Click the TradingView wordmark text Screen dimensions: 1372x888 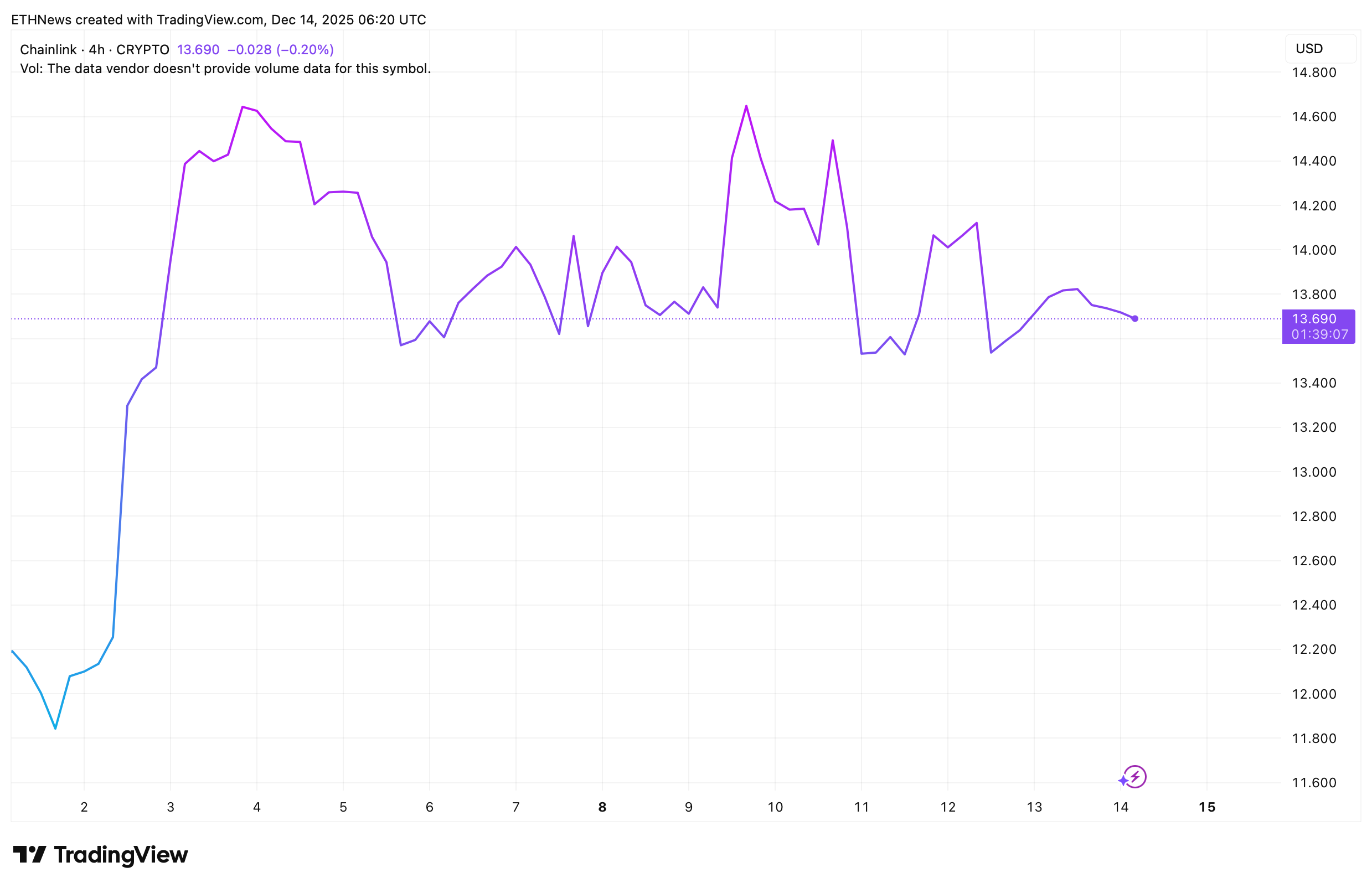tap(121, 855)
